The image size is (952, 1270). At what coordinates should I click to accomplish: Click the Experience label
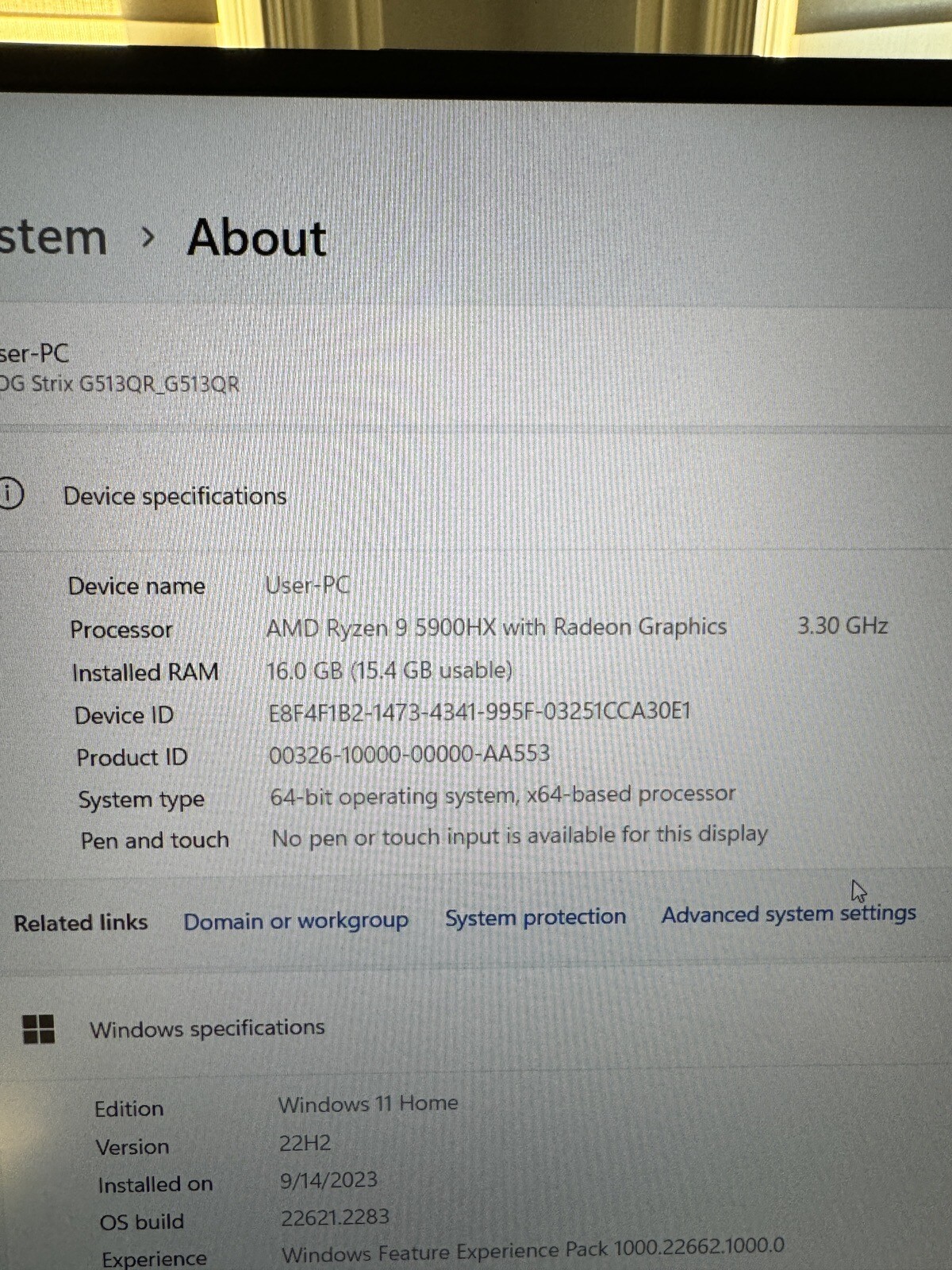point(155,1258)
